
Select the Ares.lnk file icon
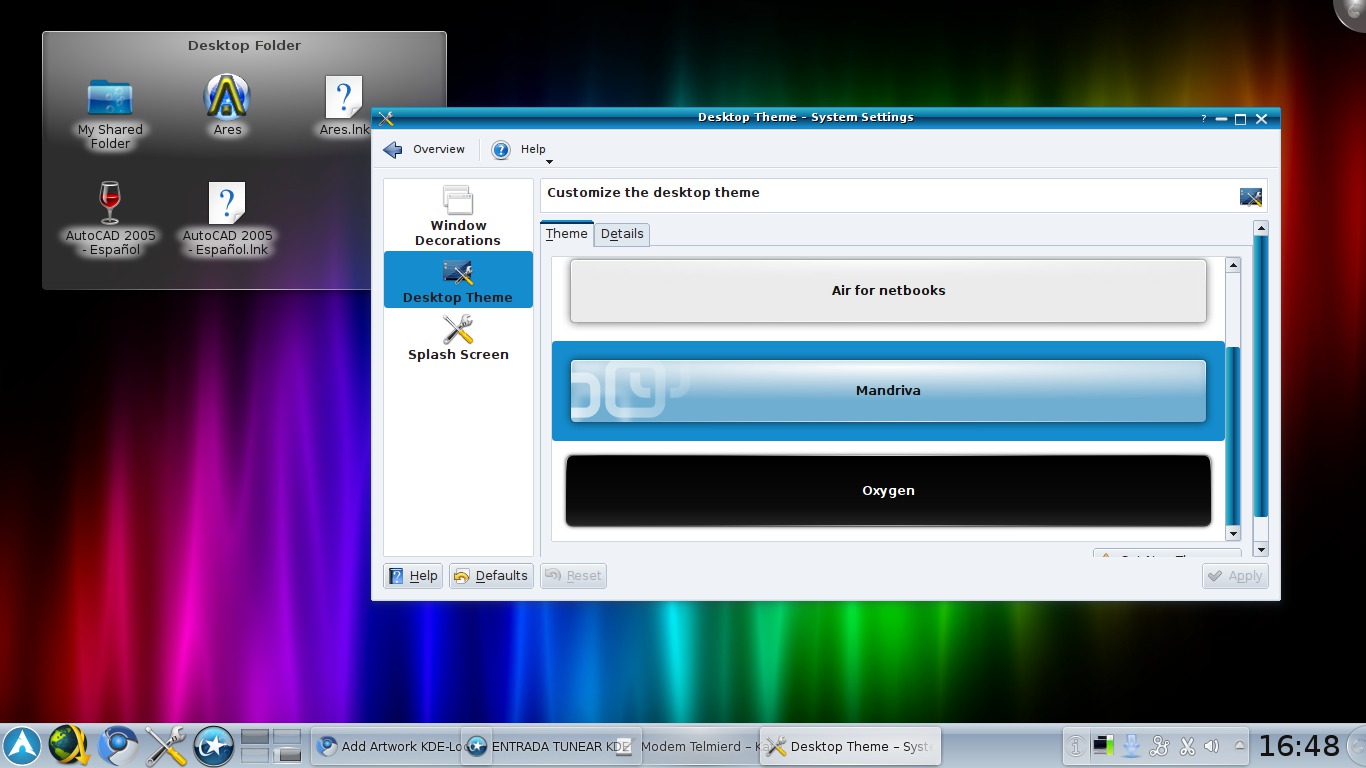344,107
